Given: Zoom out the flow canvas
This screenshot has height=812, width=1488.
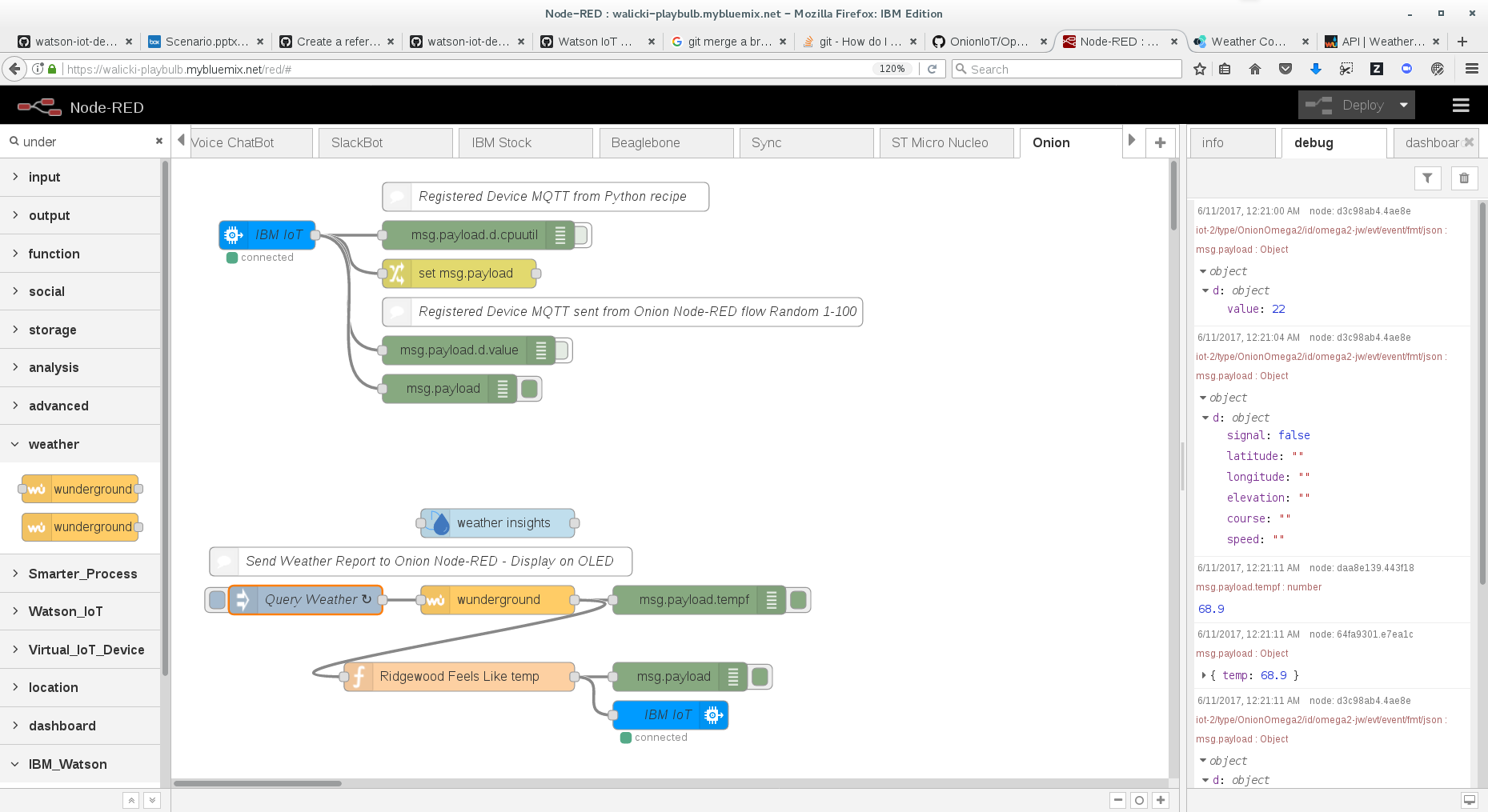Looking at the screenshot, I should tap(1118, 800).
